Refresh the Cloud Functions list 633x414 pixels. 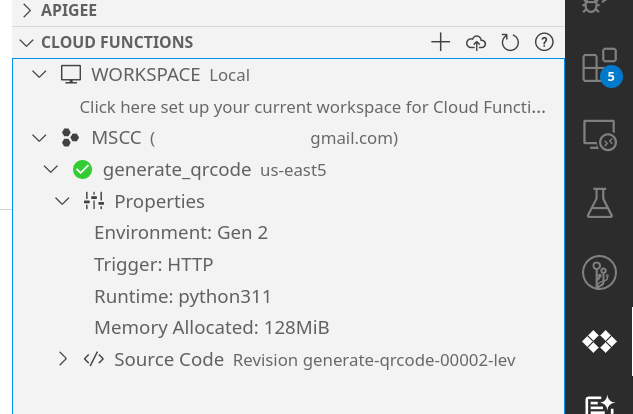click(x=510, y=42)
